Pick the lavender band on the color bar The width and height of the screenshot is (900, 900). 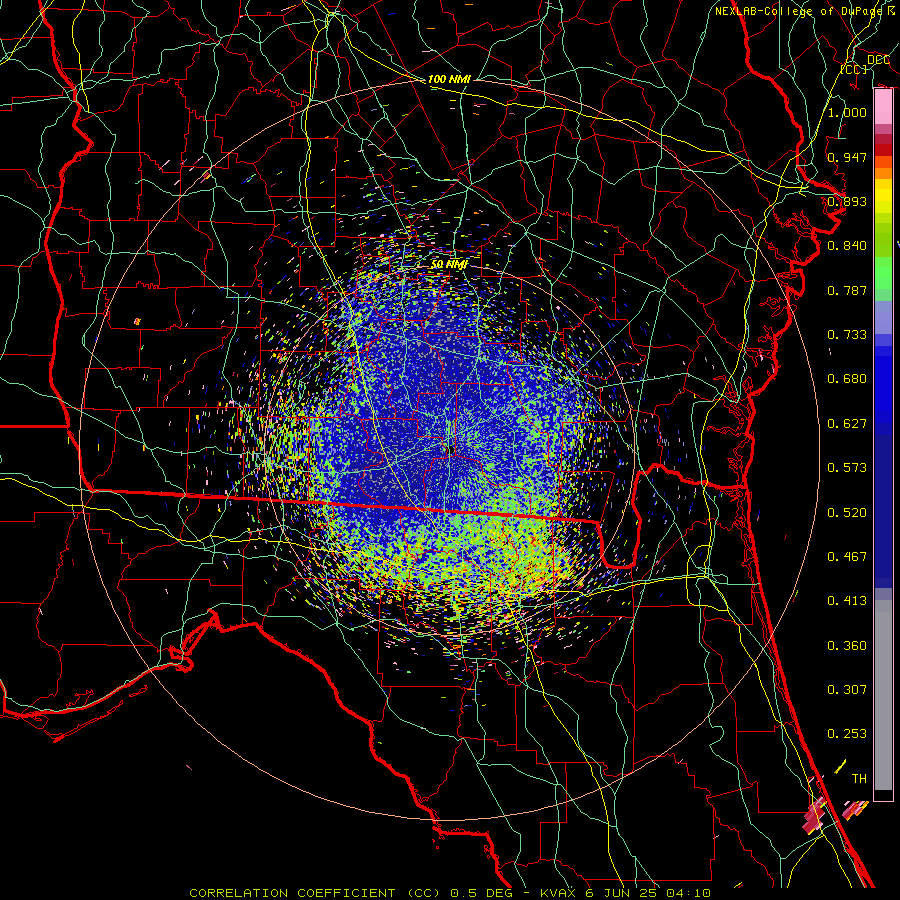883,317
